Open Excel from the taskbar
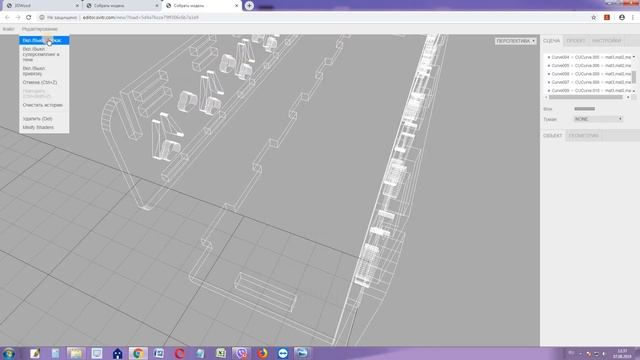 point(221,353)
